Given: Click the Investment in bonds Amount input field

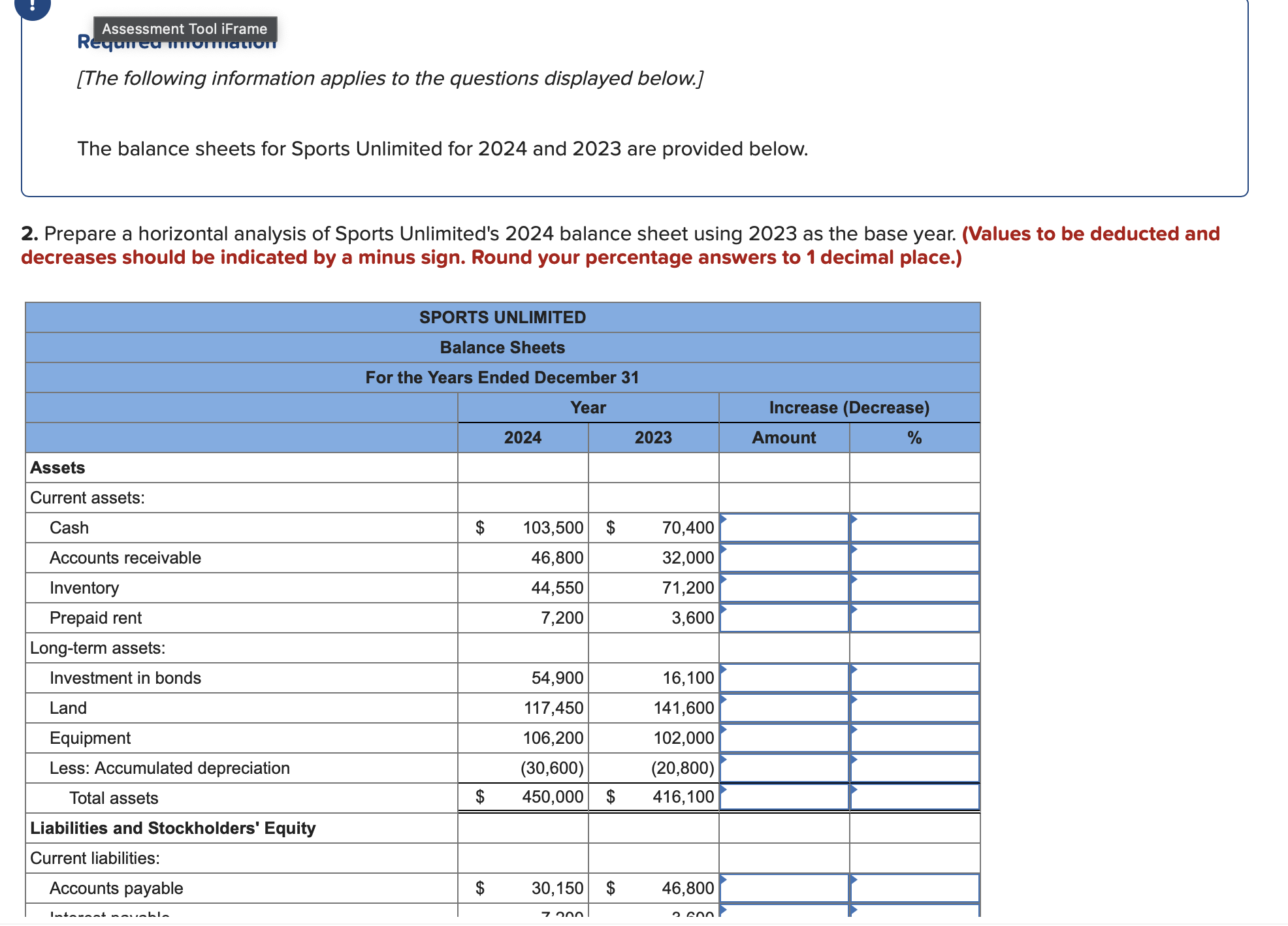Looking at the screenshot, I should pos(783,678).
